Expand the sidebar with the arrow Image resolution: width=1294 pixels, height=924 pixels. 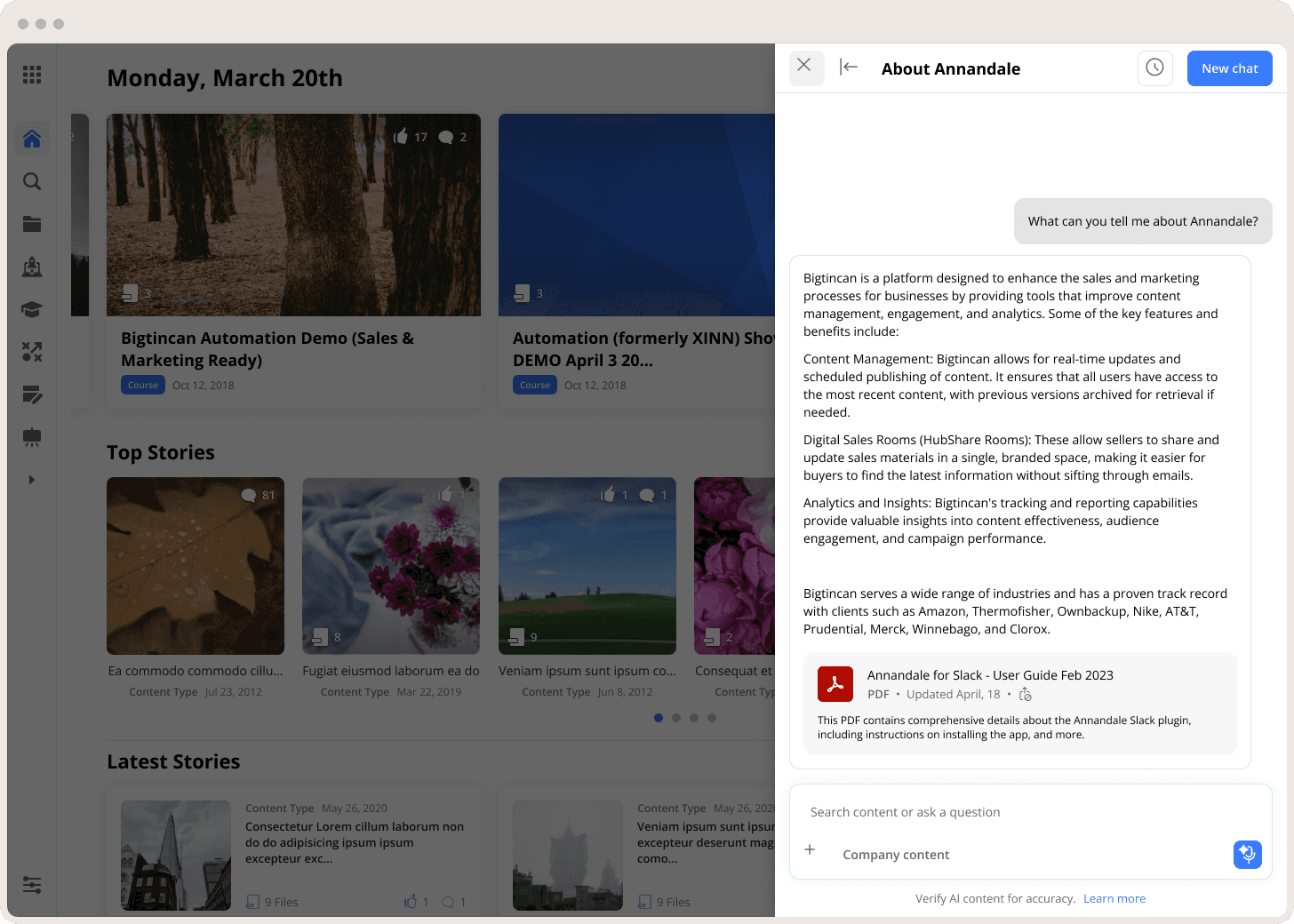(32, 480)
